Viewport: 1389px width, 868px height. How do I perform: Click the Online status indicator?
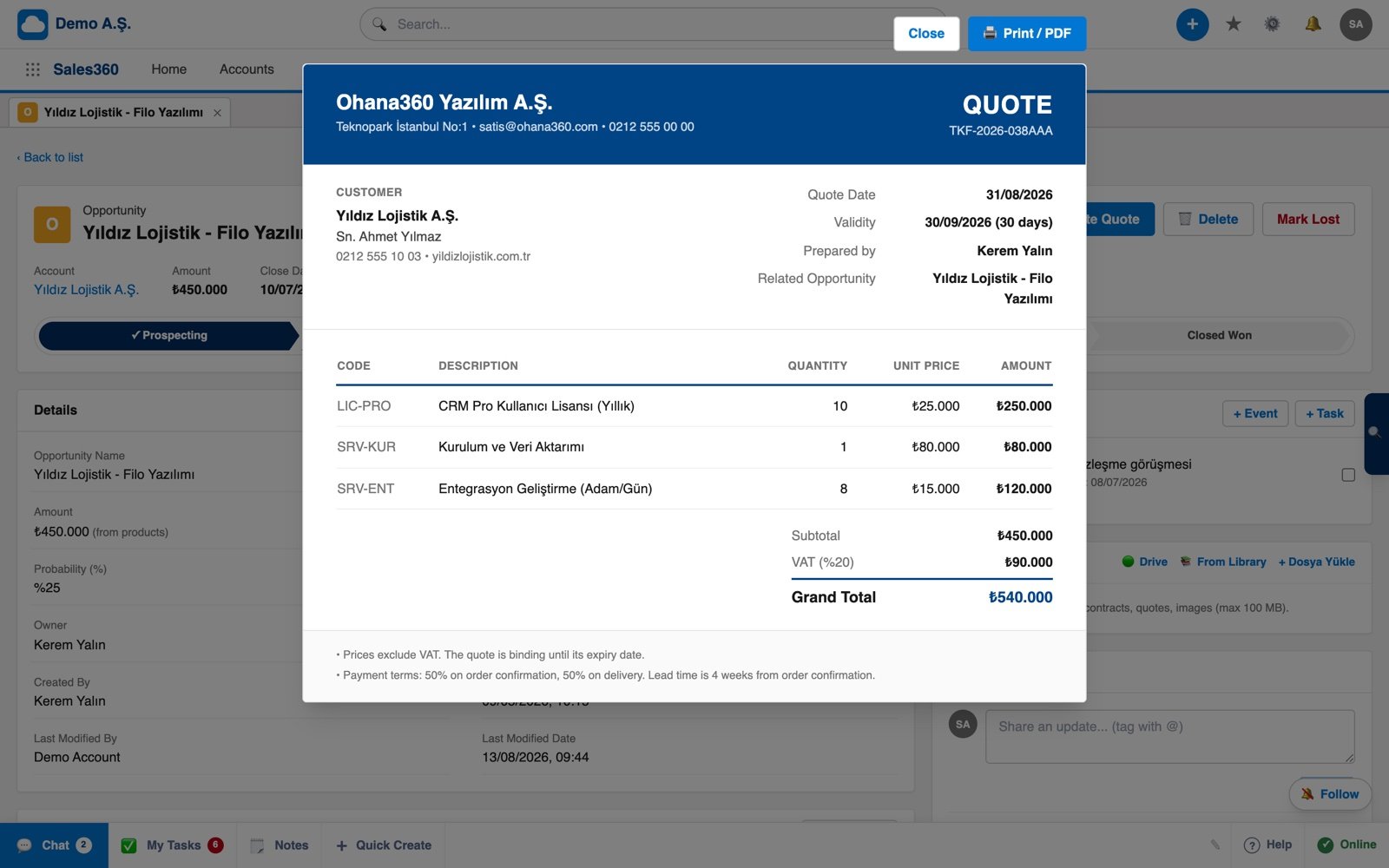point(1346,845)
